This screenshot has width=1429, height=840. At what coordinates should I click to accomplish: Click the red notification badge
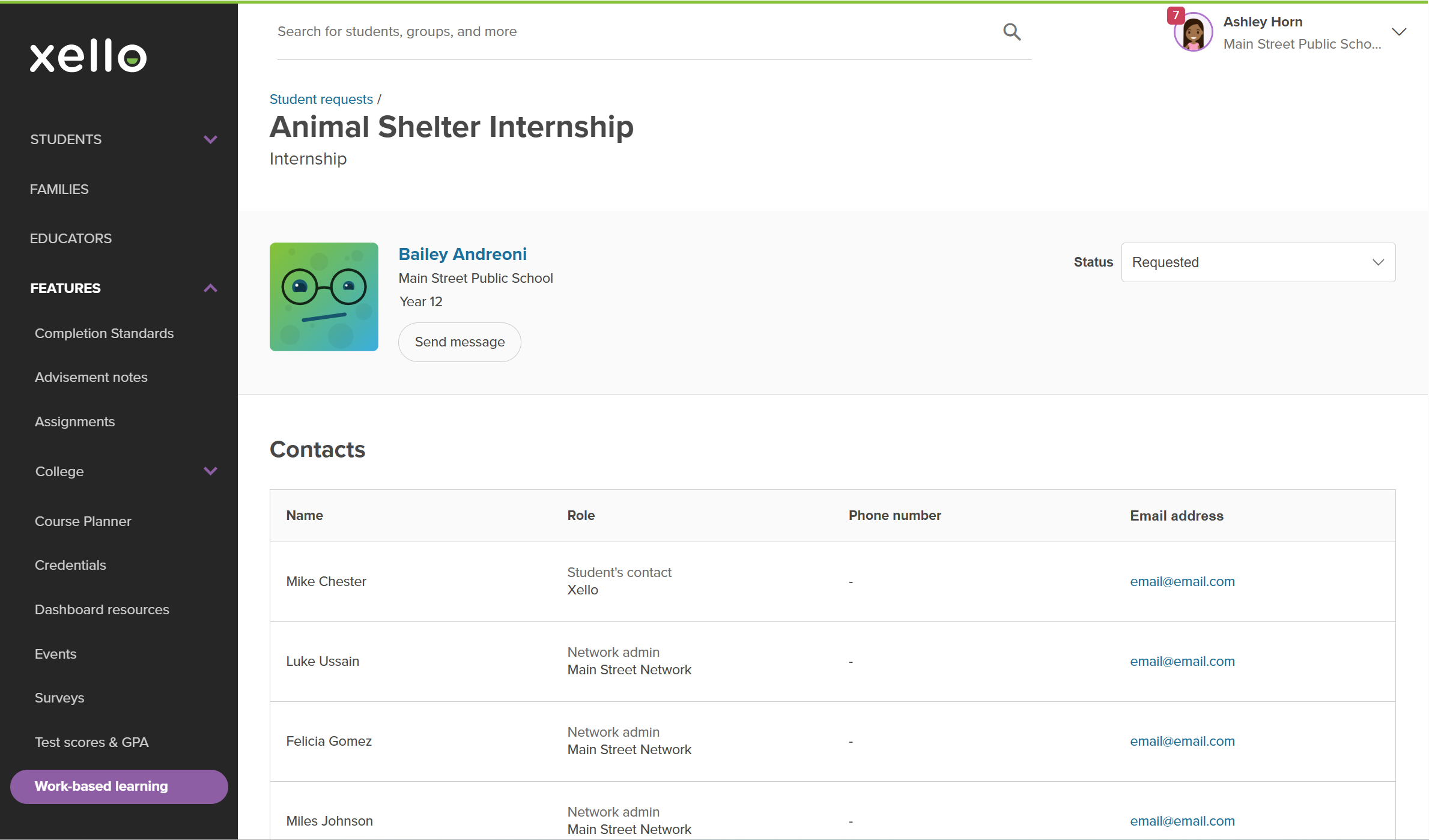coord(1176,15)
